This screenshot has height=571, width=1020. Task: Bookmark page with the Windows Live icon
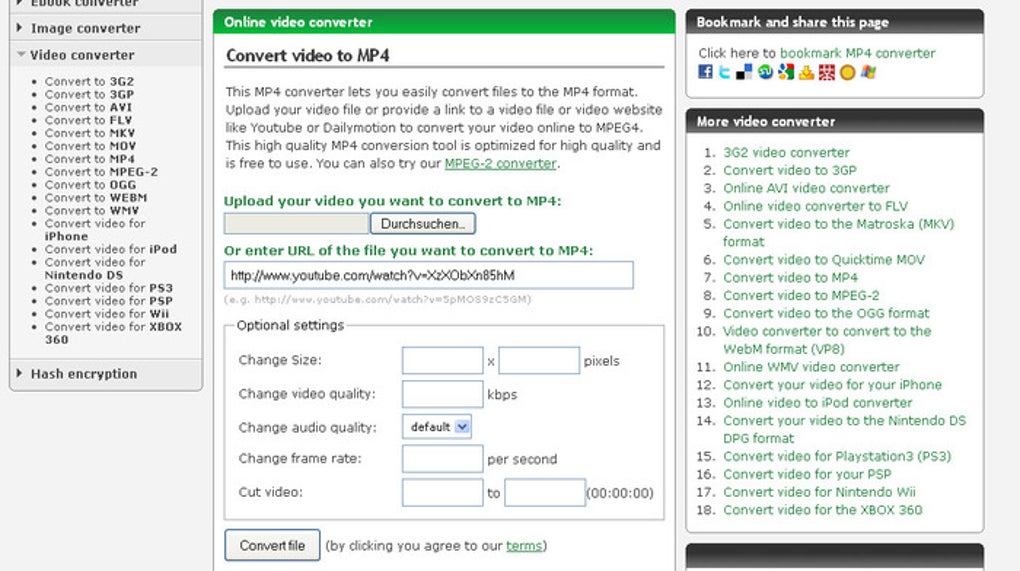pyautogui.click(x=868, y=72)
